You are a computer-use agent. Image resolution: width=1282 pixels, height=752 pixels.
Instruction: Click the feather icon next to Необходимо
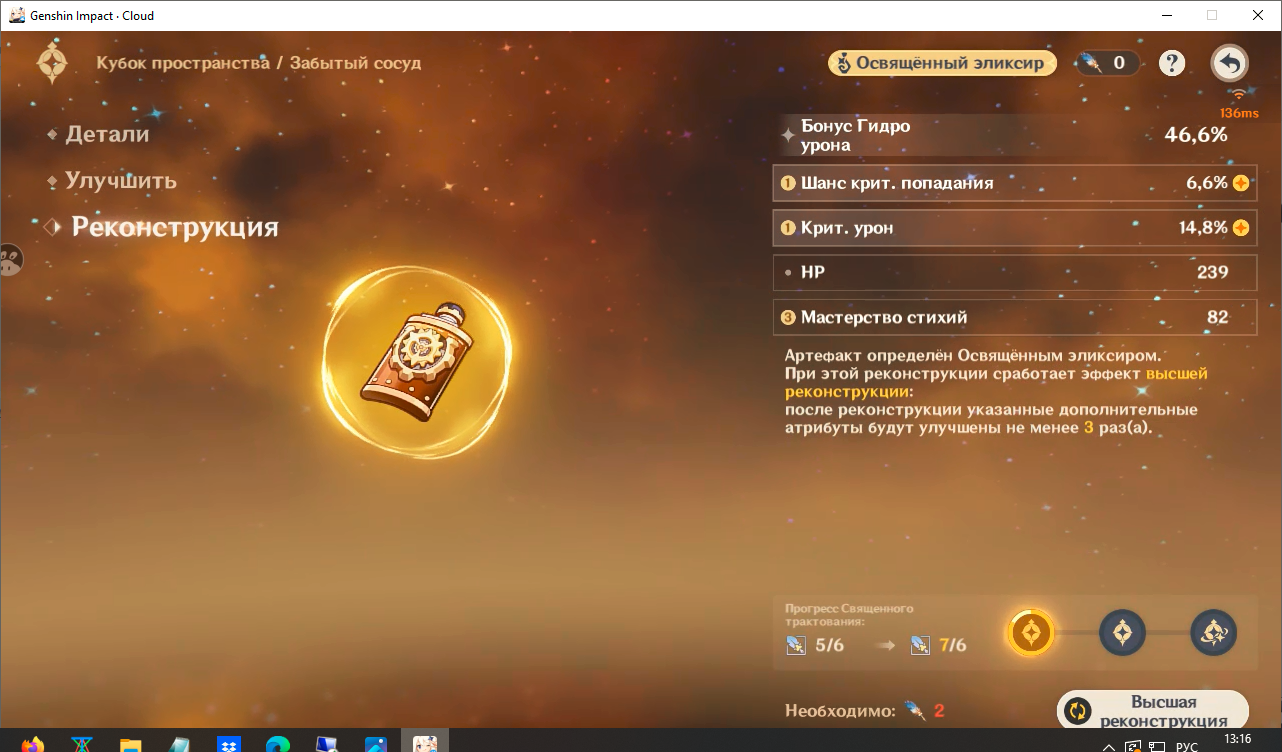pyautogui.click(x=914, y=711)
